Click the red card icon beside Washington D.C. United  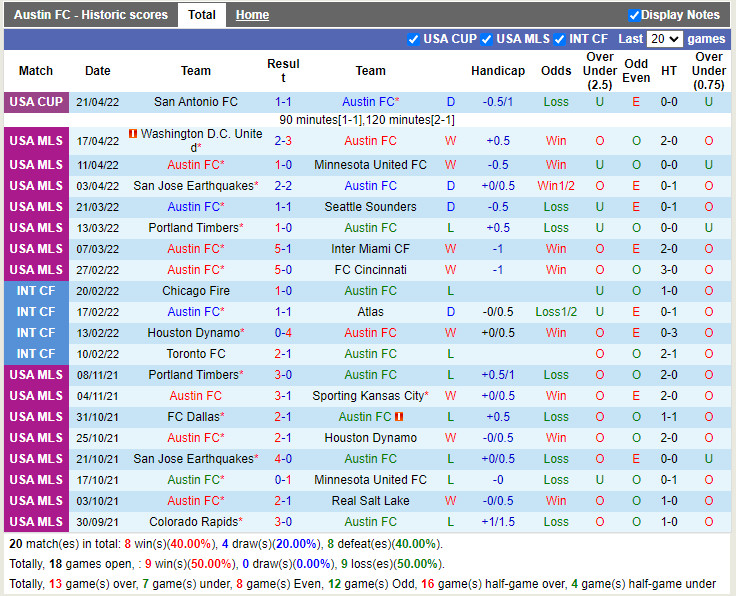[x=133, y=134]
